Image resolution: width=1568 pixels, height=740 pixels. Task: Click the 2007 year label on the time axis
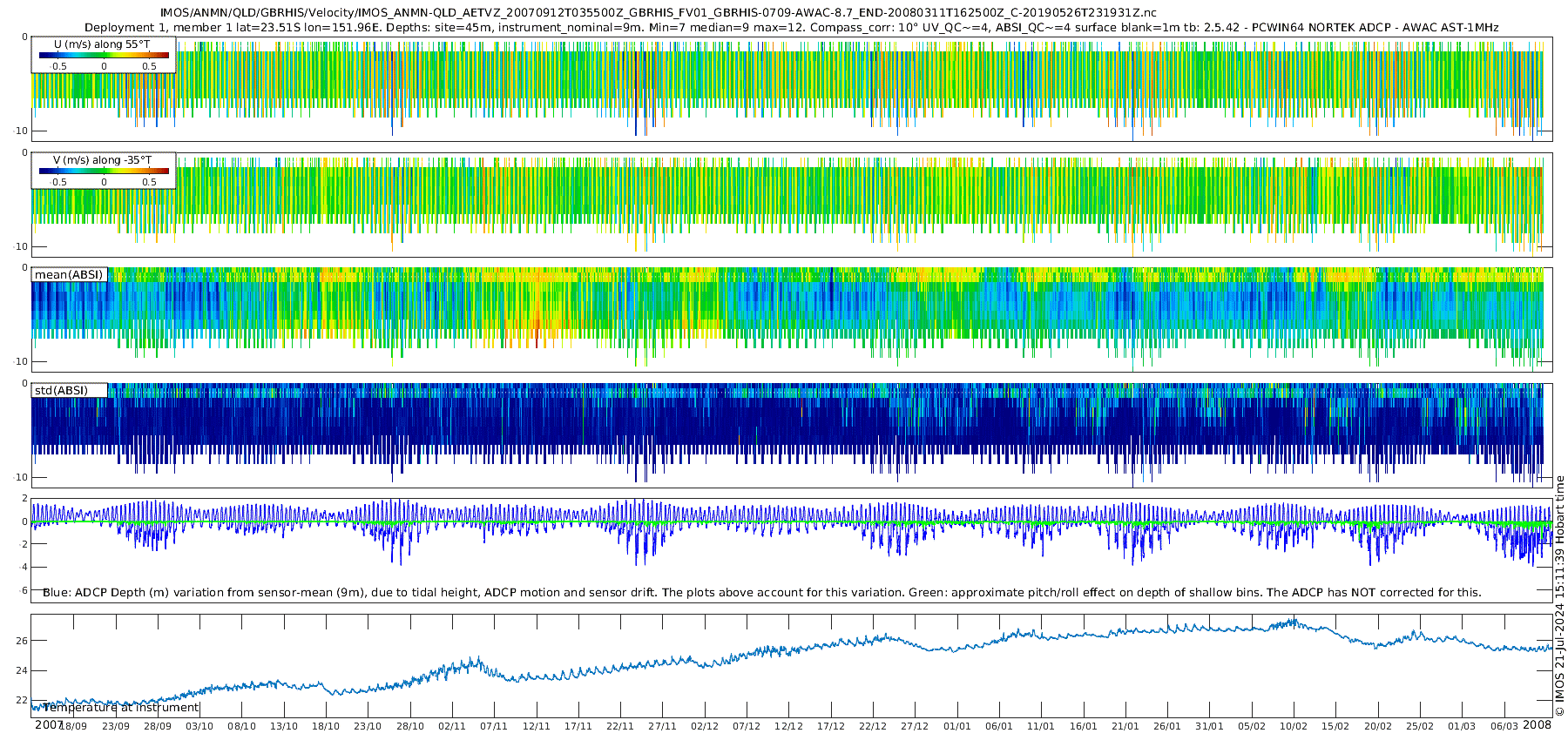49,725
